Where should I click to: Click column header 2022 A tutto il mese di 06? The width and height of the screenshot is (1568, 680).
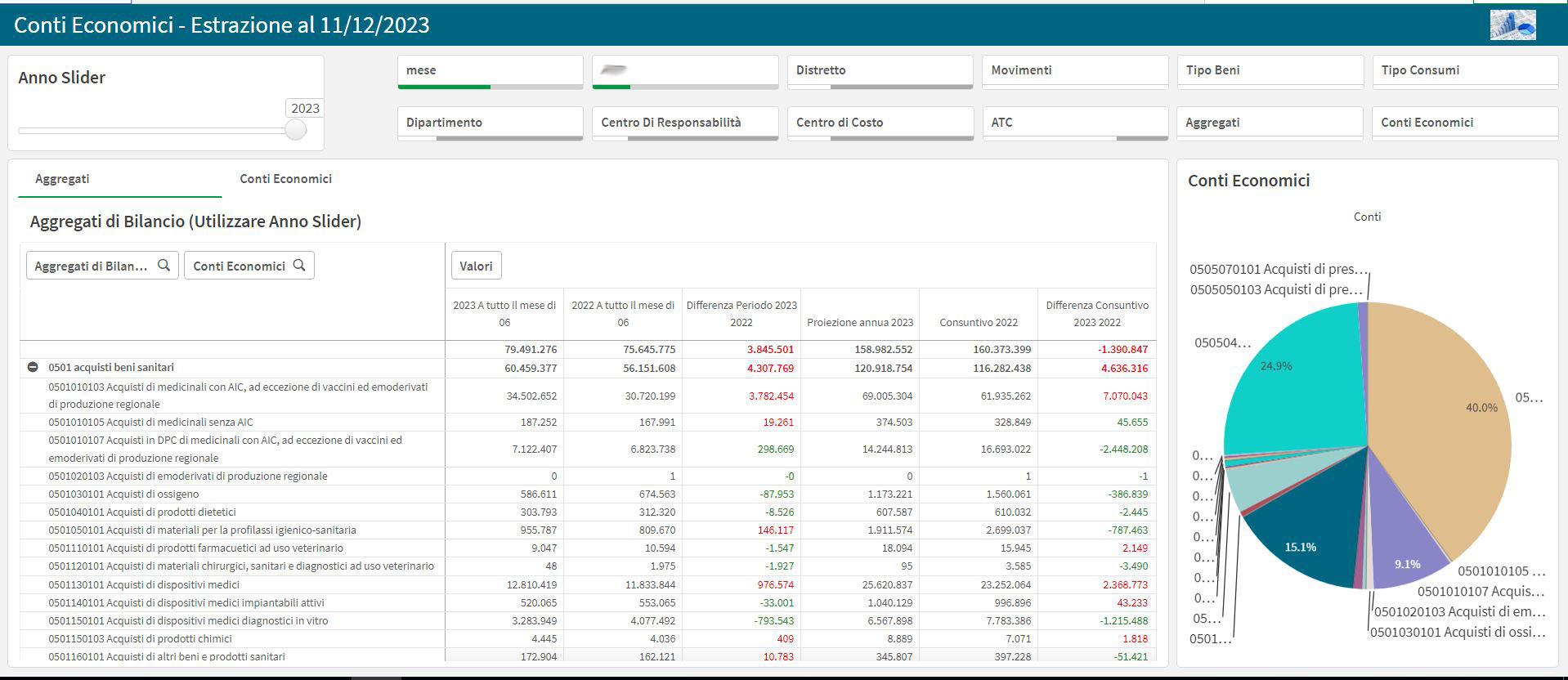623,314
